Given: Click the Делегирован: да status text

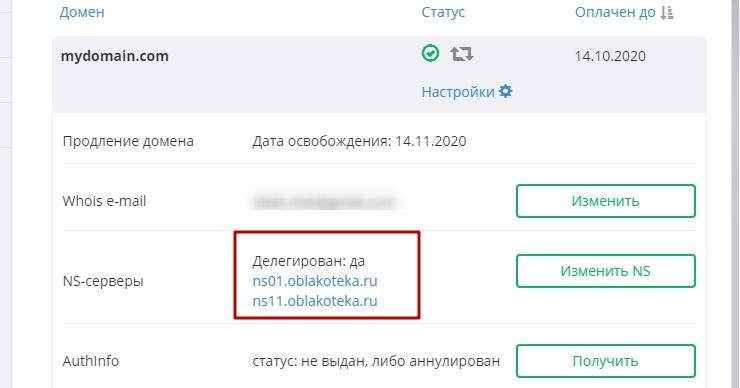Looking at the screenshot, I should coord(309,261).
